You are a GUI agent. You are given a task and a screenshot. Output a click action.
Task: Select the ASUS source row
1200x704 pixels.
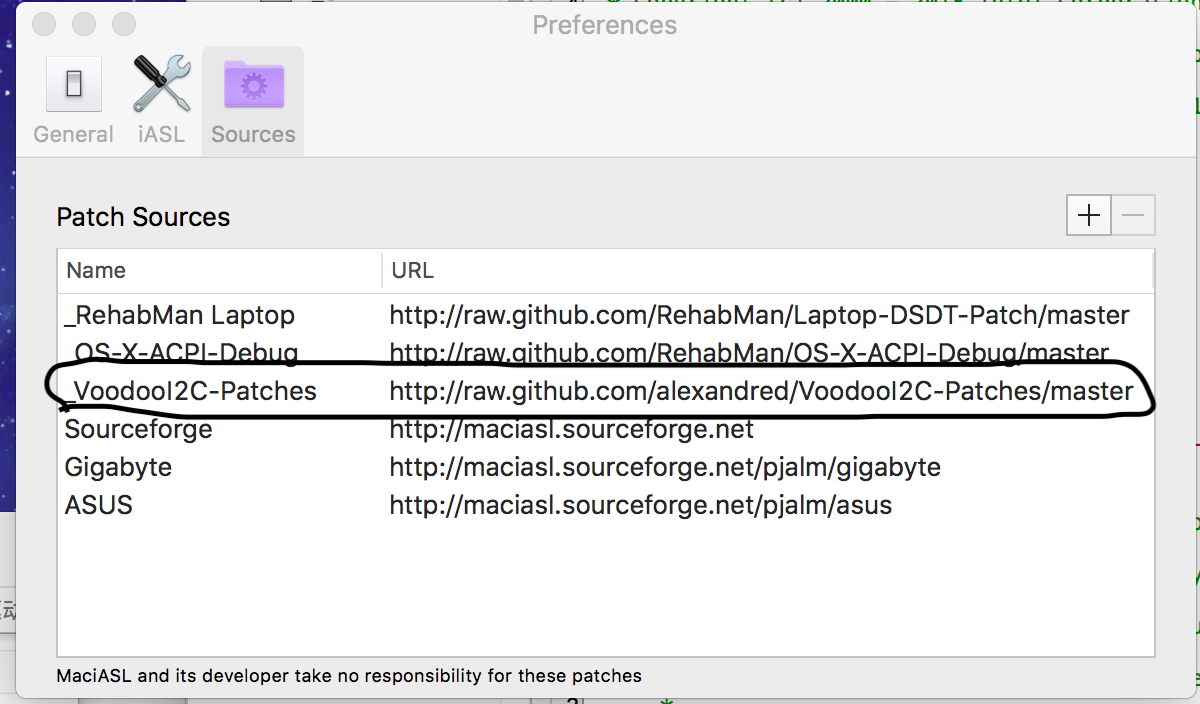[98, 505]
